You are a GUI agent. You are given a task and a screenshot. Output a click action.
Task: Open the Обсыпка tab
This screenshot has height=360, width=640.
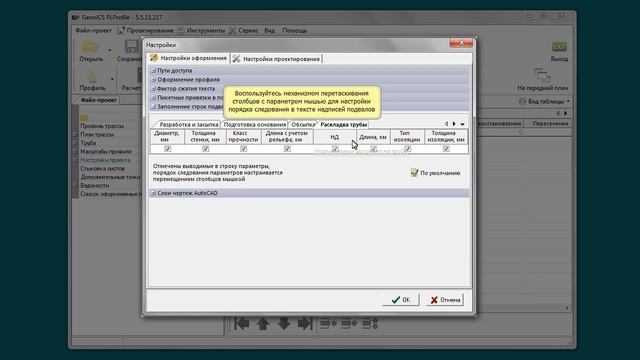(302, 124)
